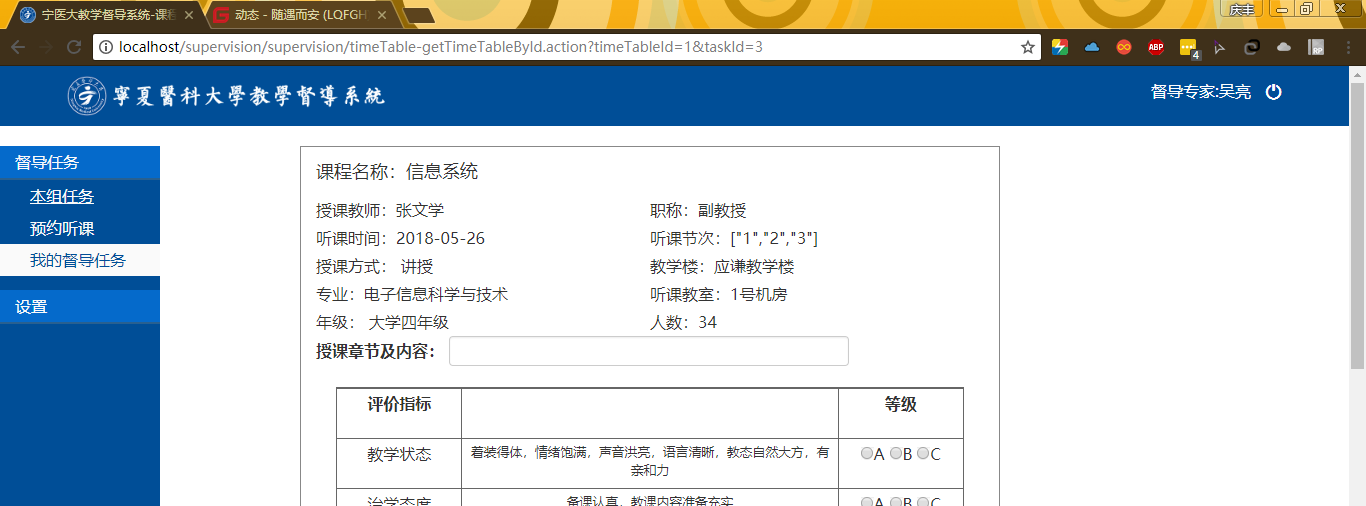Open the cursor arrow extension

[x=1220, y=47]
